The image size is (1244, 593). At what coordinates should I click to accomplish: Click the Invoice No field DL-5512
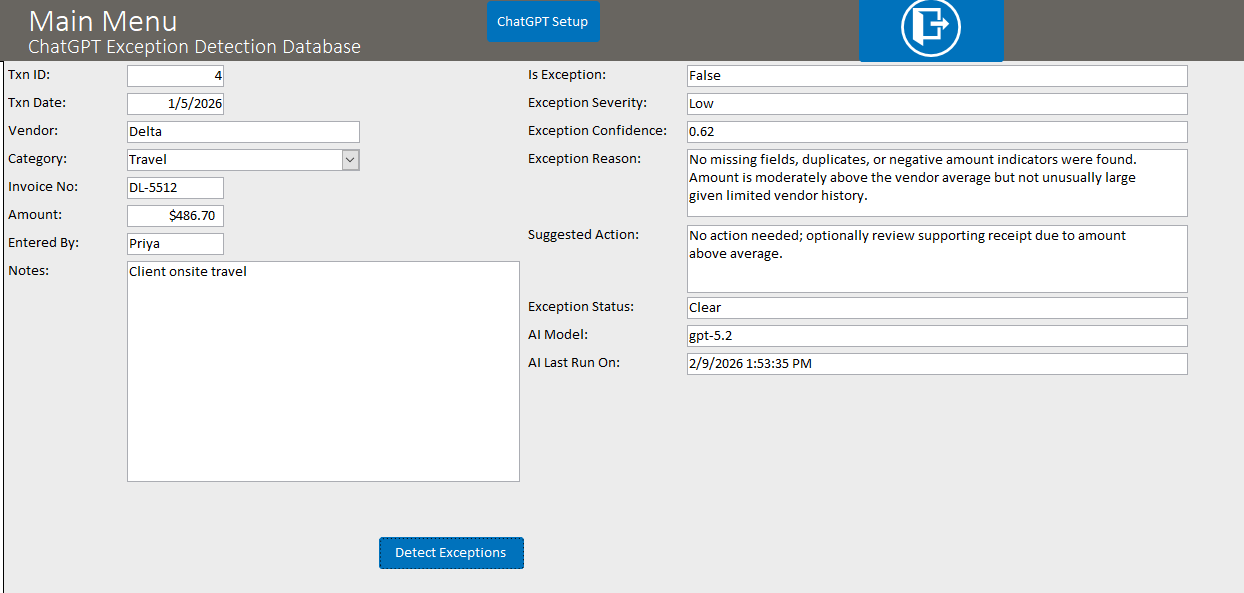click(175, 188)
